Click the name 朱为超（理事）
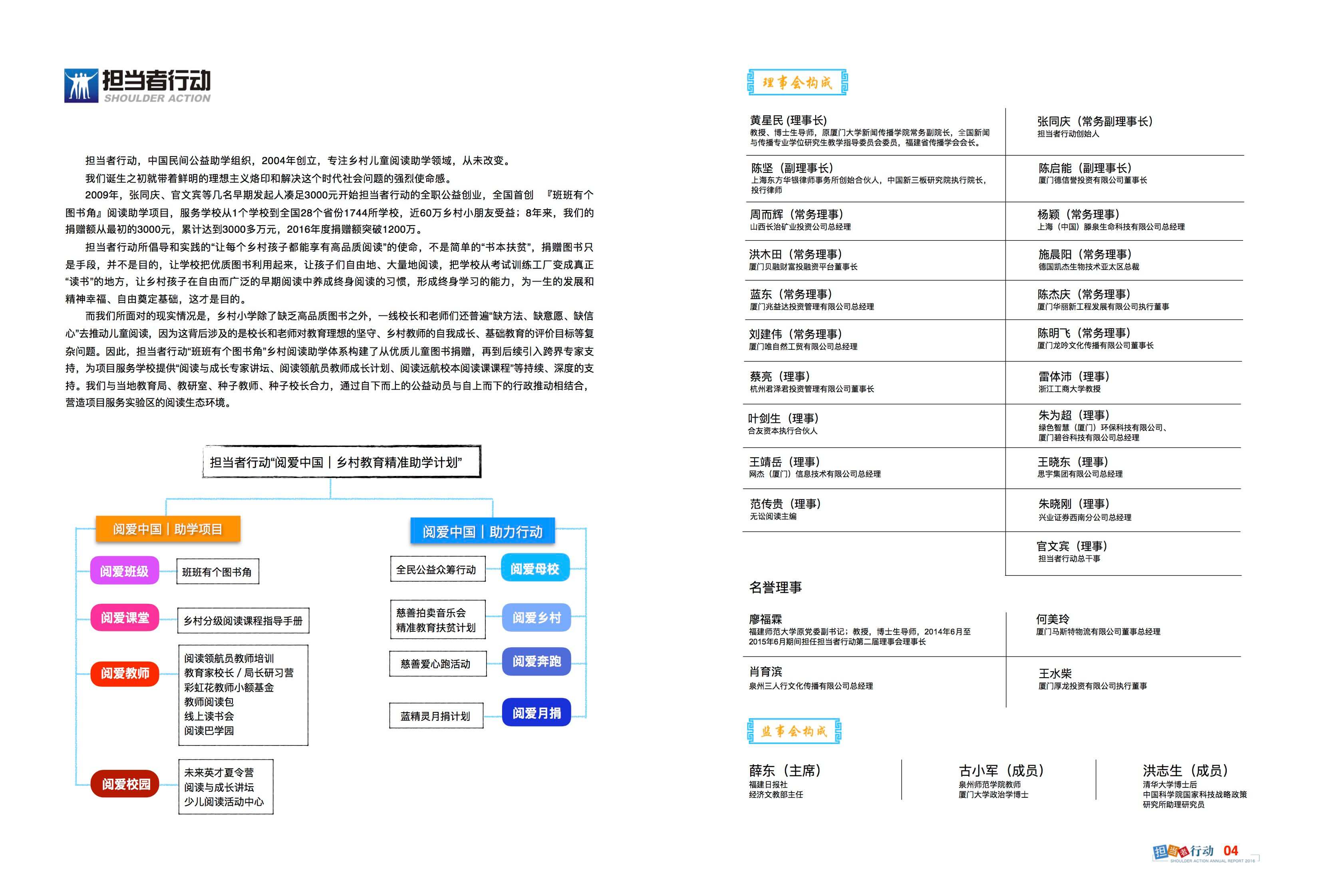1321x896 pixels. point(1074,415)
